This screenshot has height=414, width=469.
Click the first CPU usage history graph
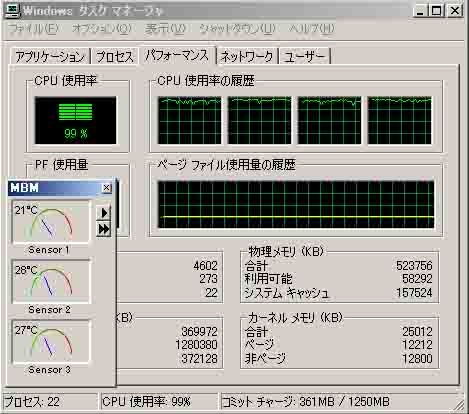pos(189,120)
